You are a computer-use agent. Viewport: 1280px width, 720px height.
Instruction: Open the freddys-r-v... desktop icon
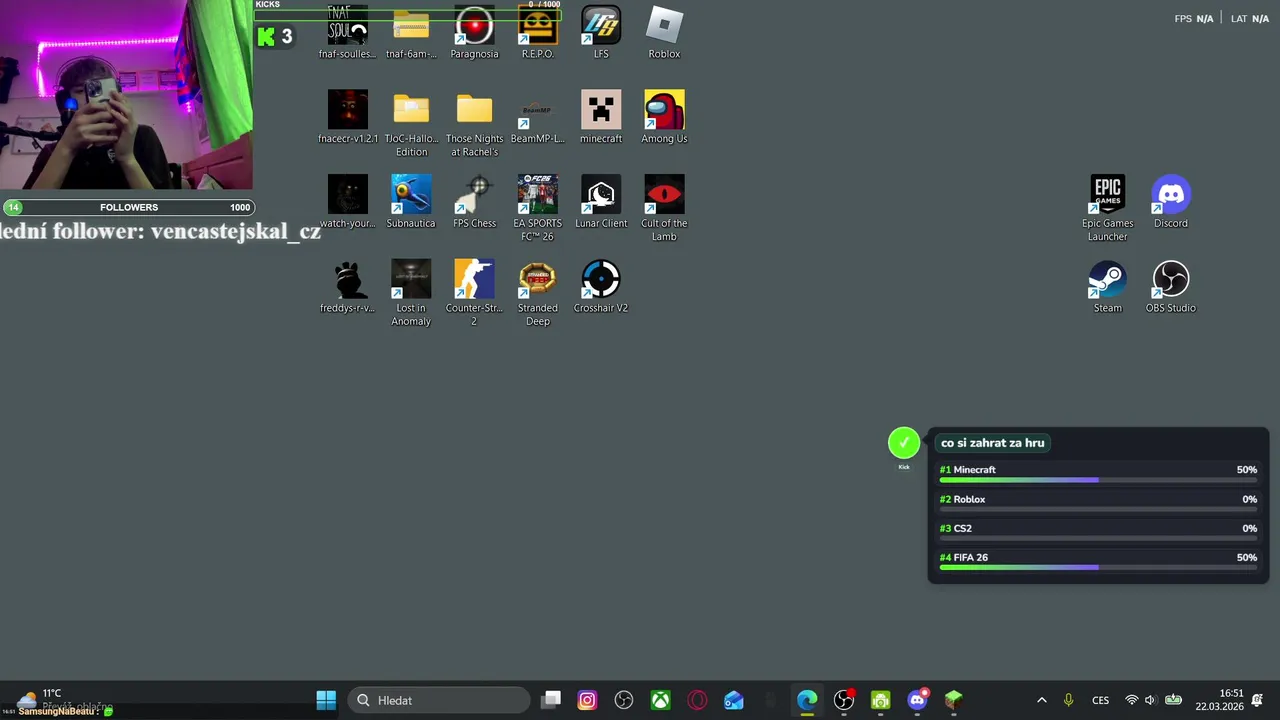347,287
